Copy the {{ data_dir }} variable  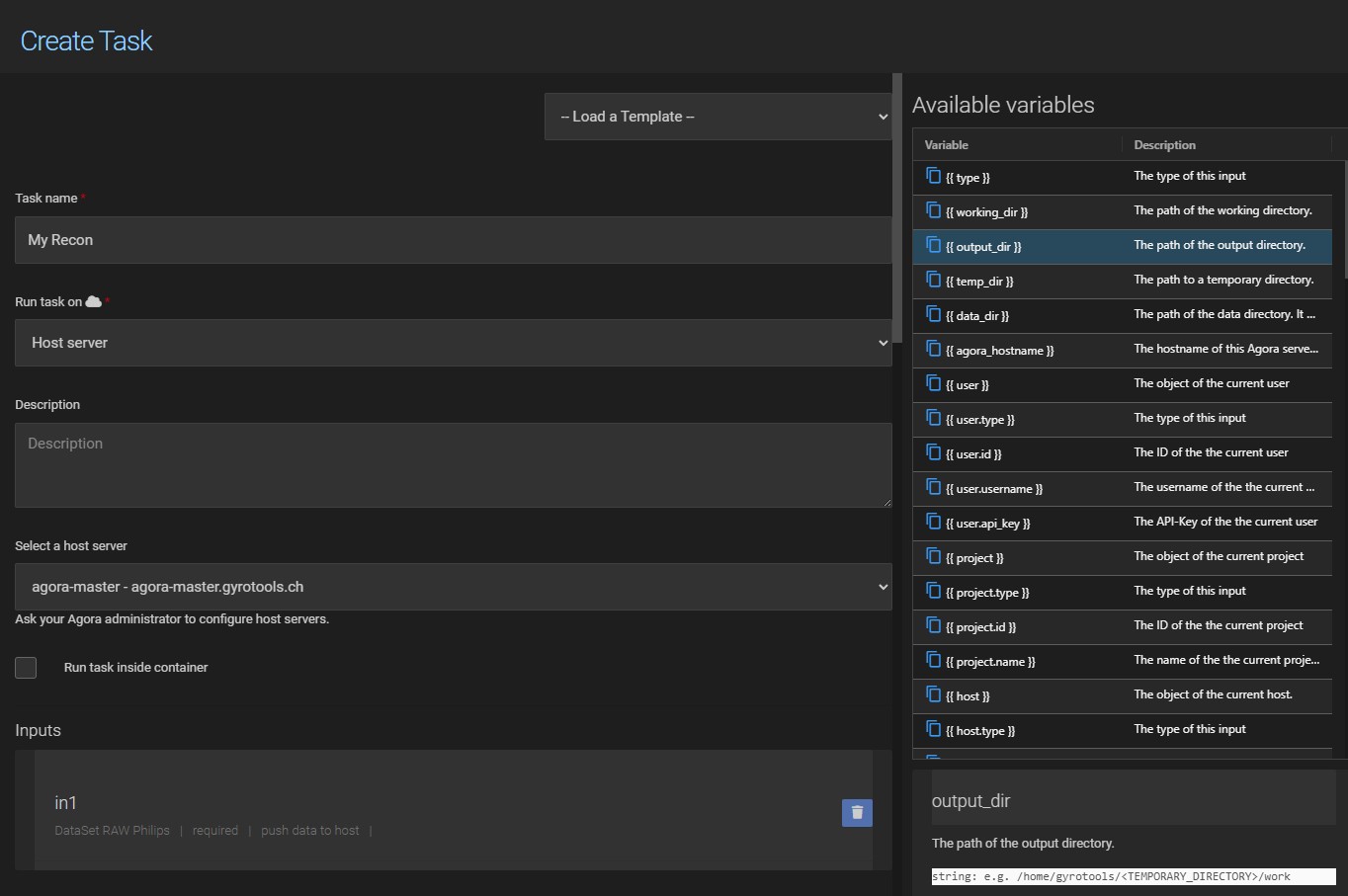point(933,314)
